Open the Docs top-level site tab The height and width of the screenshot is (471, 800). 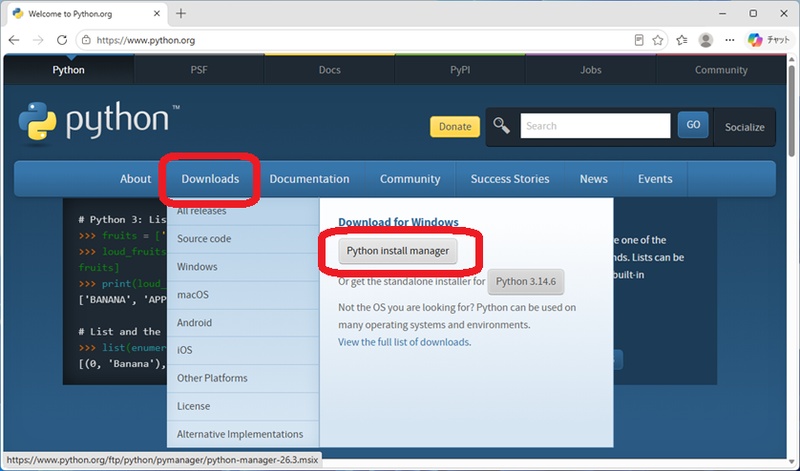click(330, 70)
